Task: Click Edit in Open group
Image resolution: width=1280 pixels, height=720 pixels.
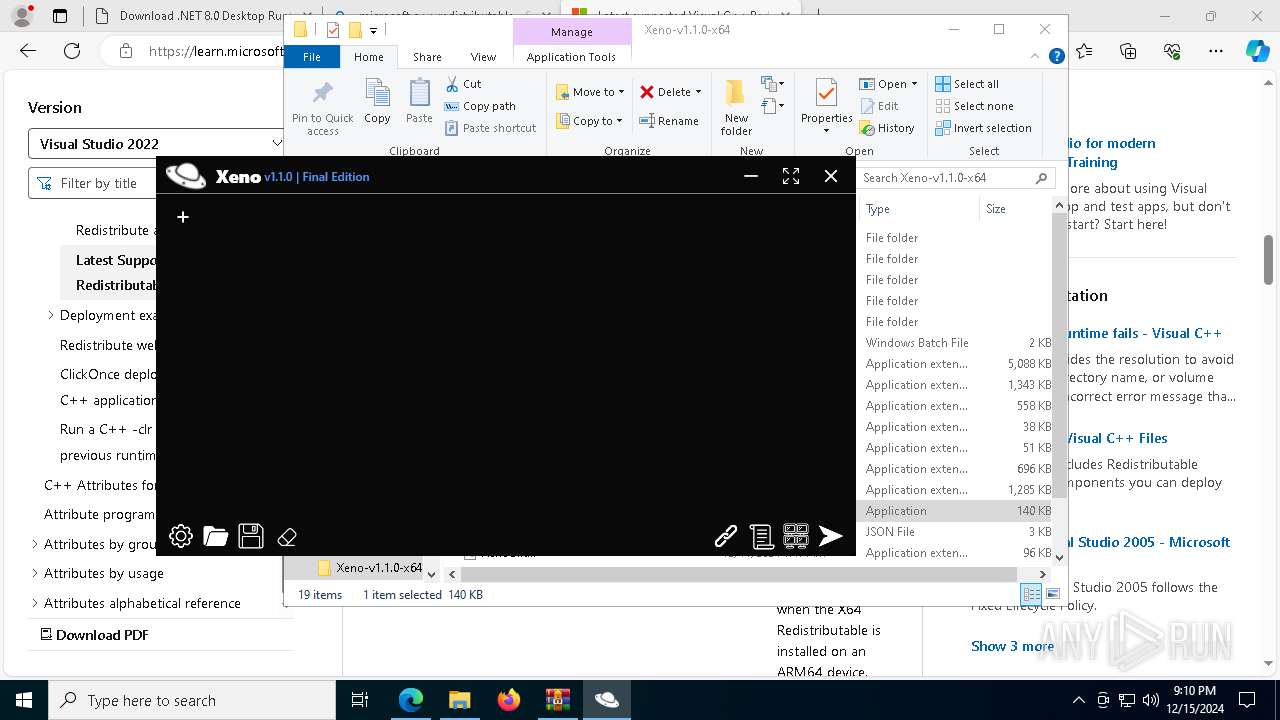Action: 879,106
